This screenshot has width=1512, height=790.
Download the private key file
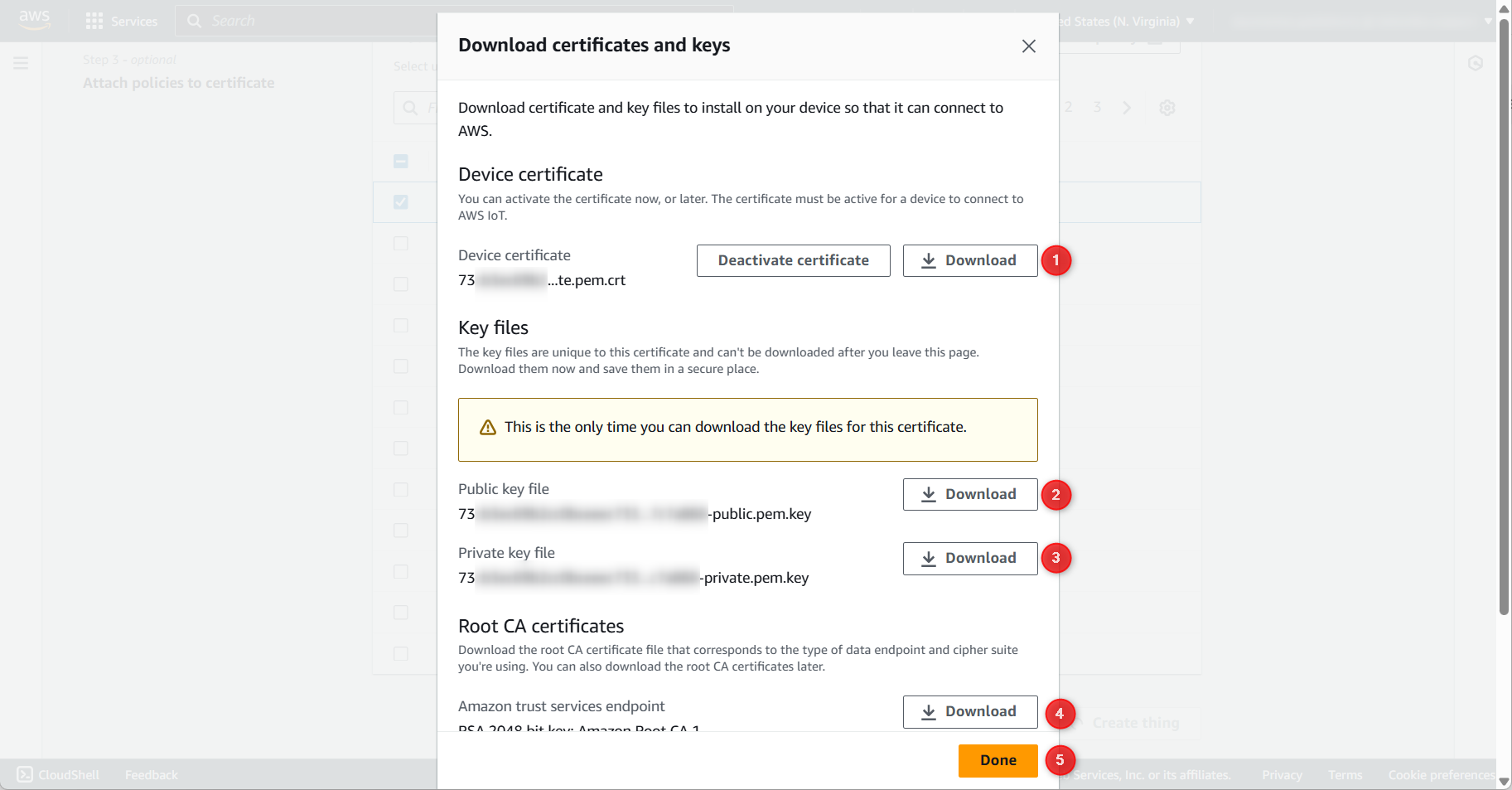point(969,558)
